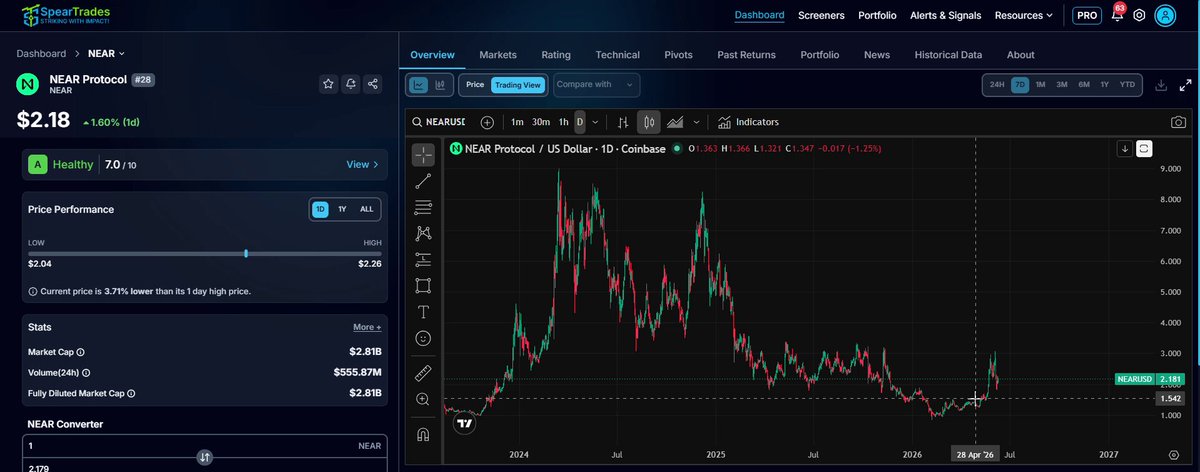Click the PRO badge button

[1087, 16]
